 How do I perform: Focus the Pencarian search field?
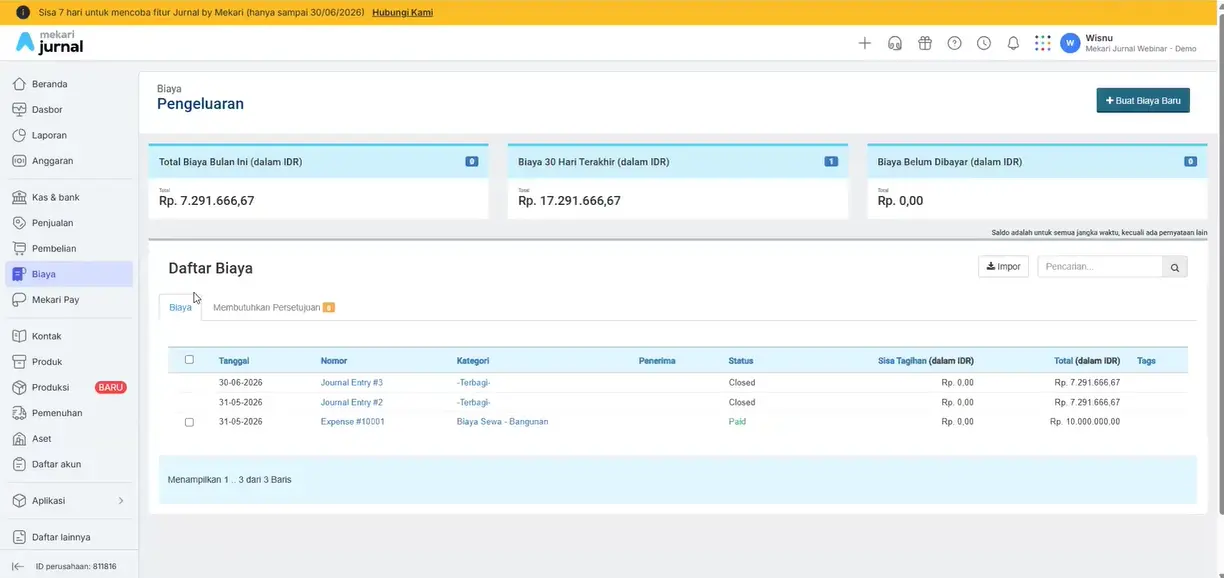[x=1100, y=267]
